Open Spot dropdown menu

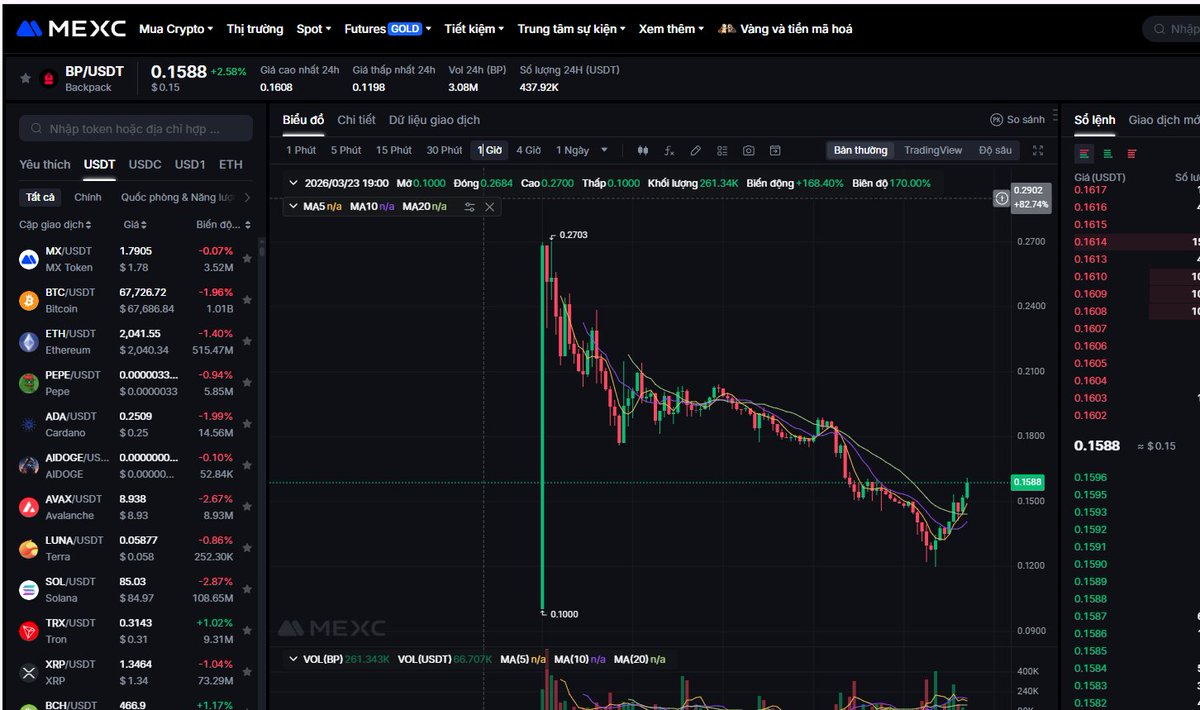314,29
